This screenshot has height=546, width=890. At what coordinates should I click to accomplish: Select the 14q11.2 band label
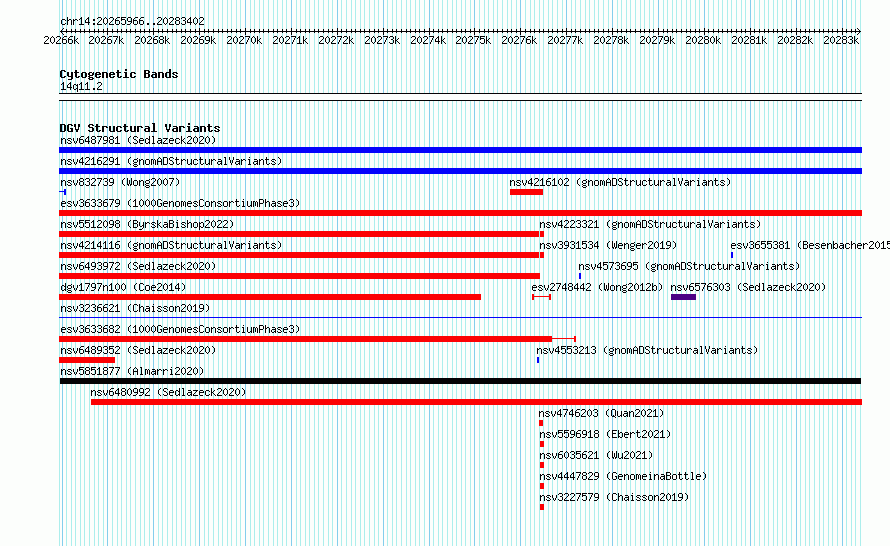click(81, 86)
